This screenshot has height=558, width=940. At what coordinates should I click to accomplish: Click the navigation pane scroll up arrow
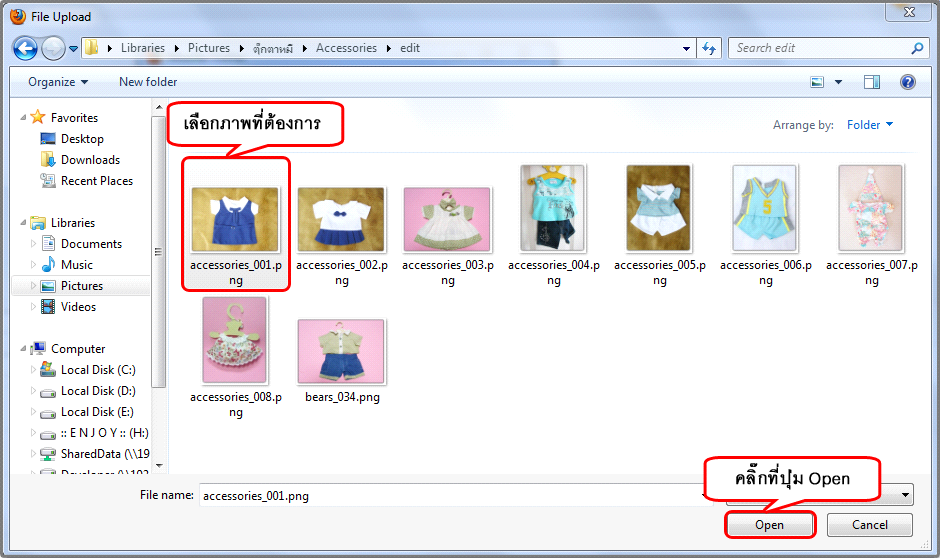pyautogui.click(x=159, y=107)
